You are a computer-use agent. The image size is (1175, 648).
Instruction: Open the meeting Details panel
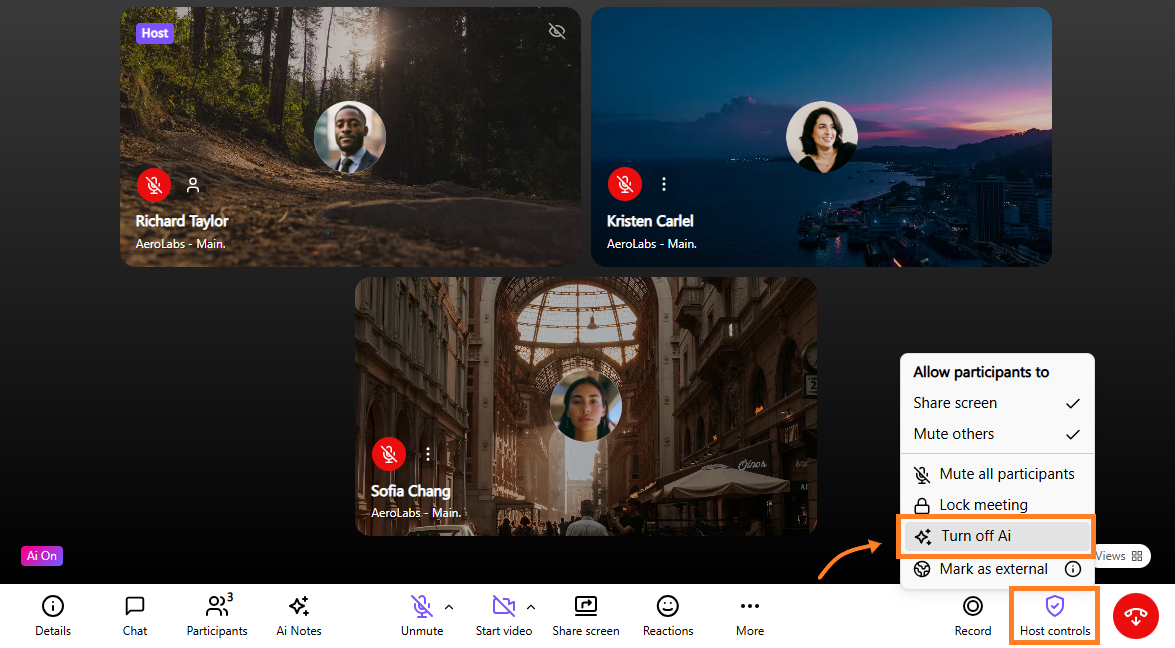coord(52,615)
